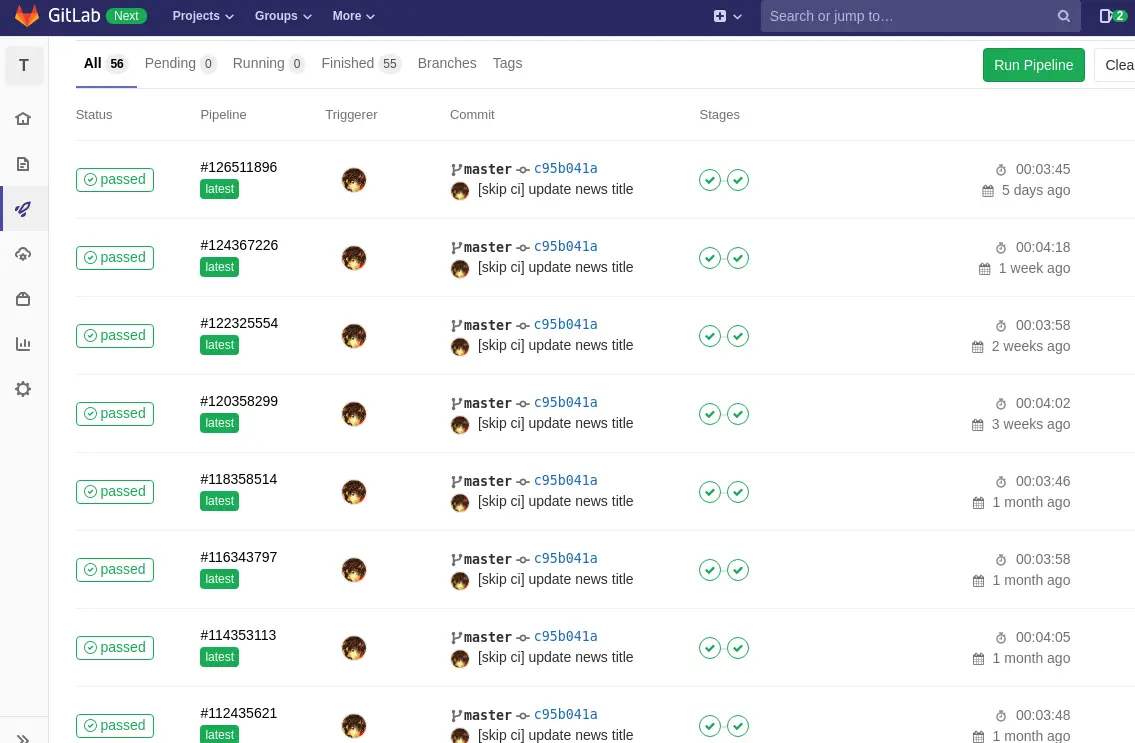
Task: Open pipeline #122325554 link
Action: pyautogui.click(x=239, y=324)
